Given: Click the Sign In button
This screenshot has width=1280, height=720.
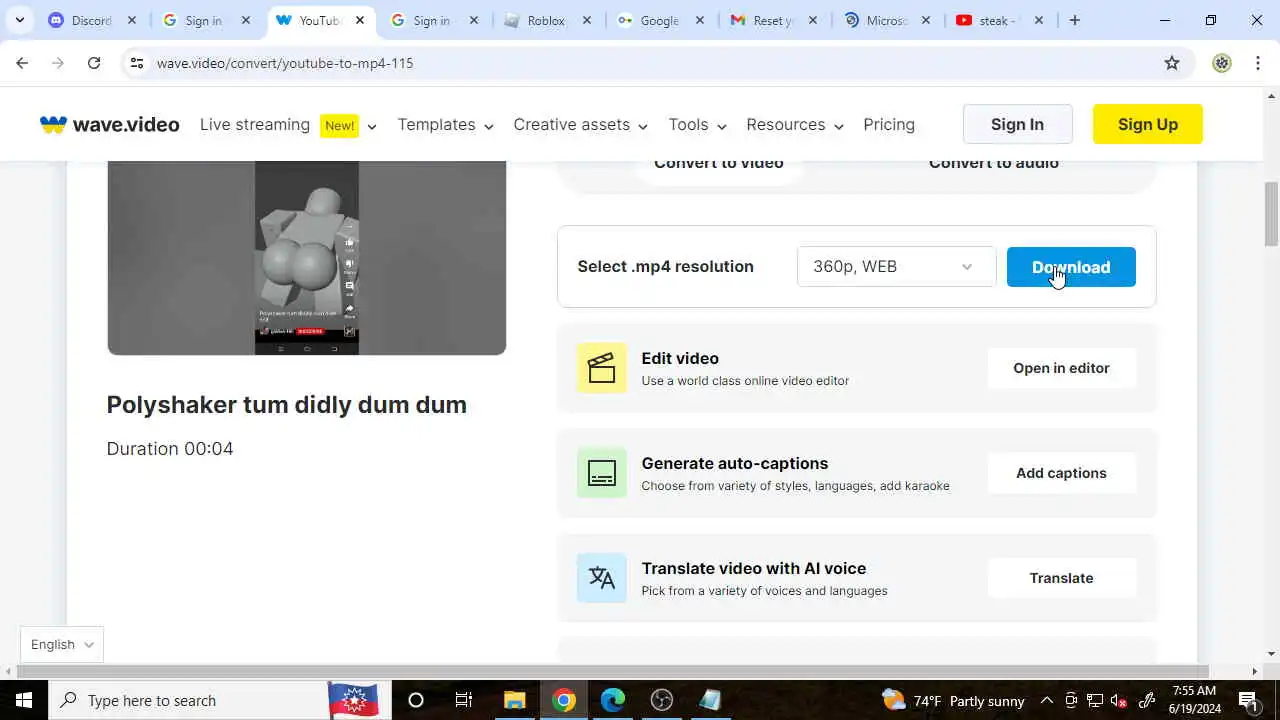Looking at the screenshot, I should (x=1017, y=124).
